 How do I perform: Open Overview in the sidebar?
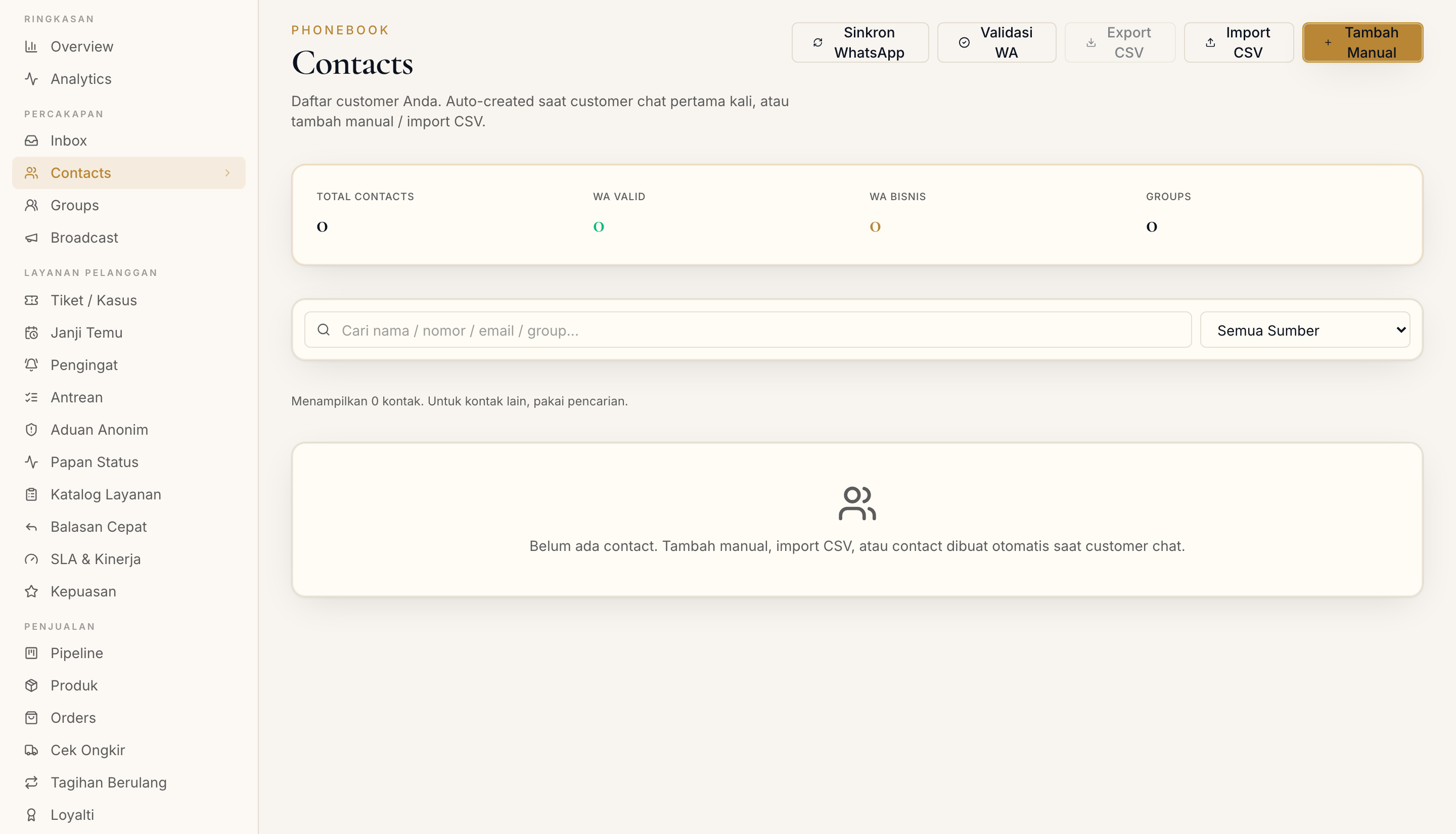point(129,47)
